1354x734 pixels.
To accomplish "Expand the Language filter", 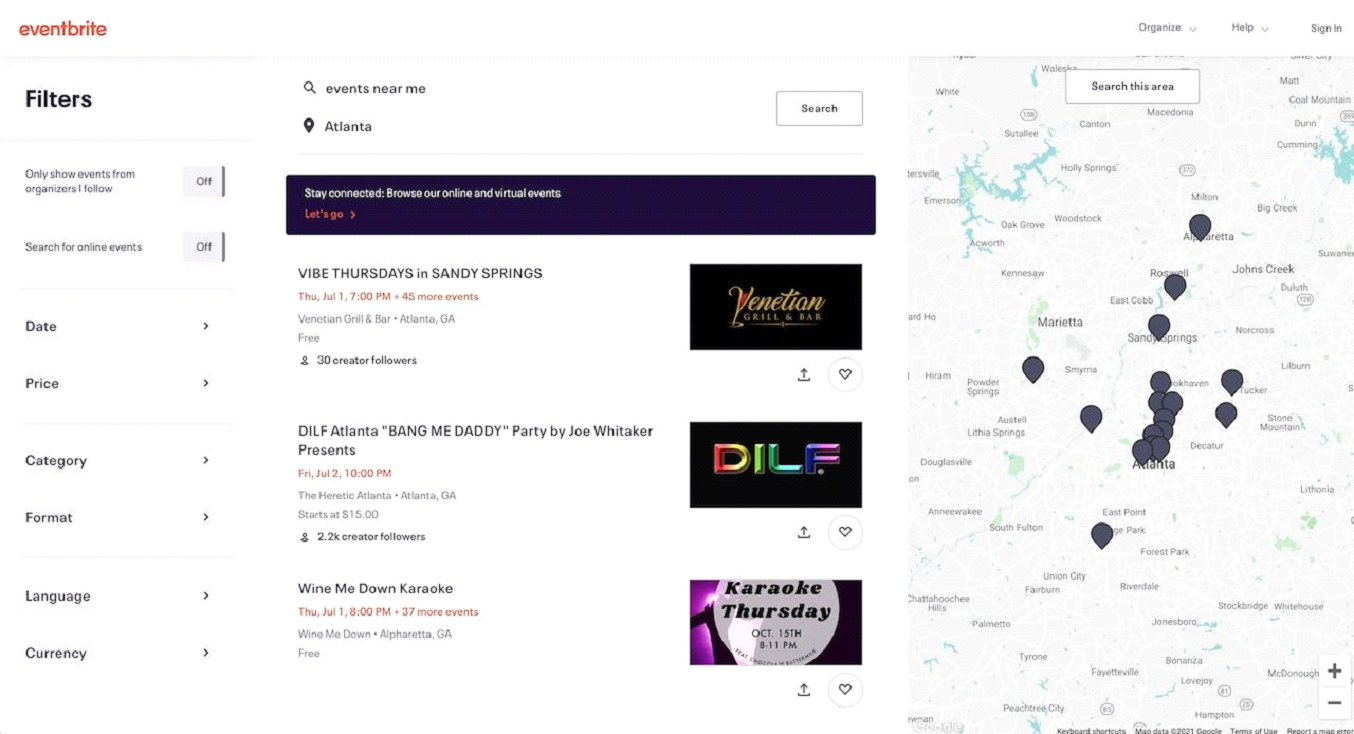I will tap(118, 596).
